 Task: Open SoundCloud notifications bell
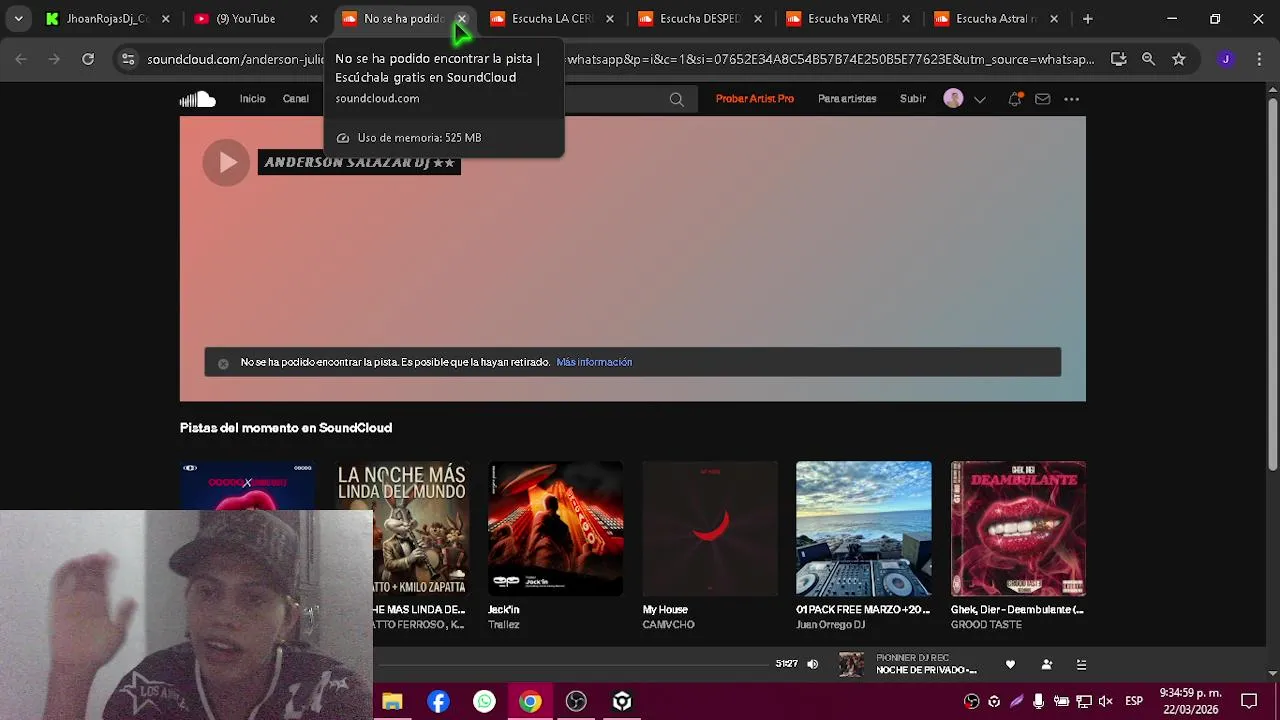point(1014,99)
